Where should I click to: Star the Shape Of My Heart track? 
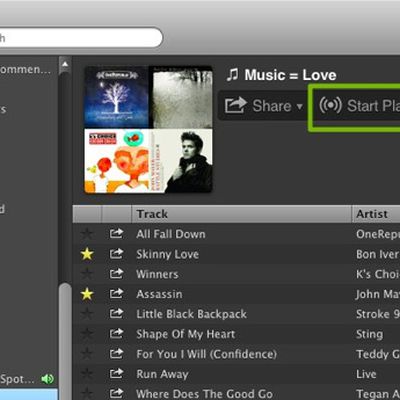point(87,334)
